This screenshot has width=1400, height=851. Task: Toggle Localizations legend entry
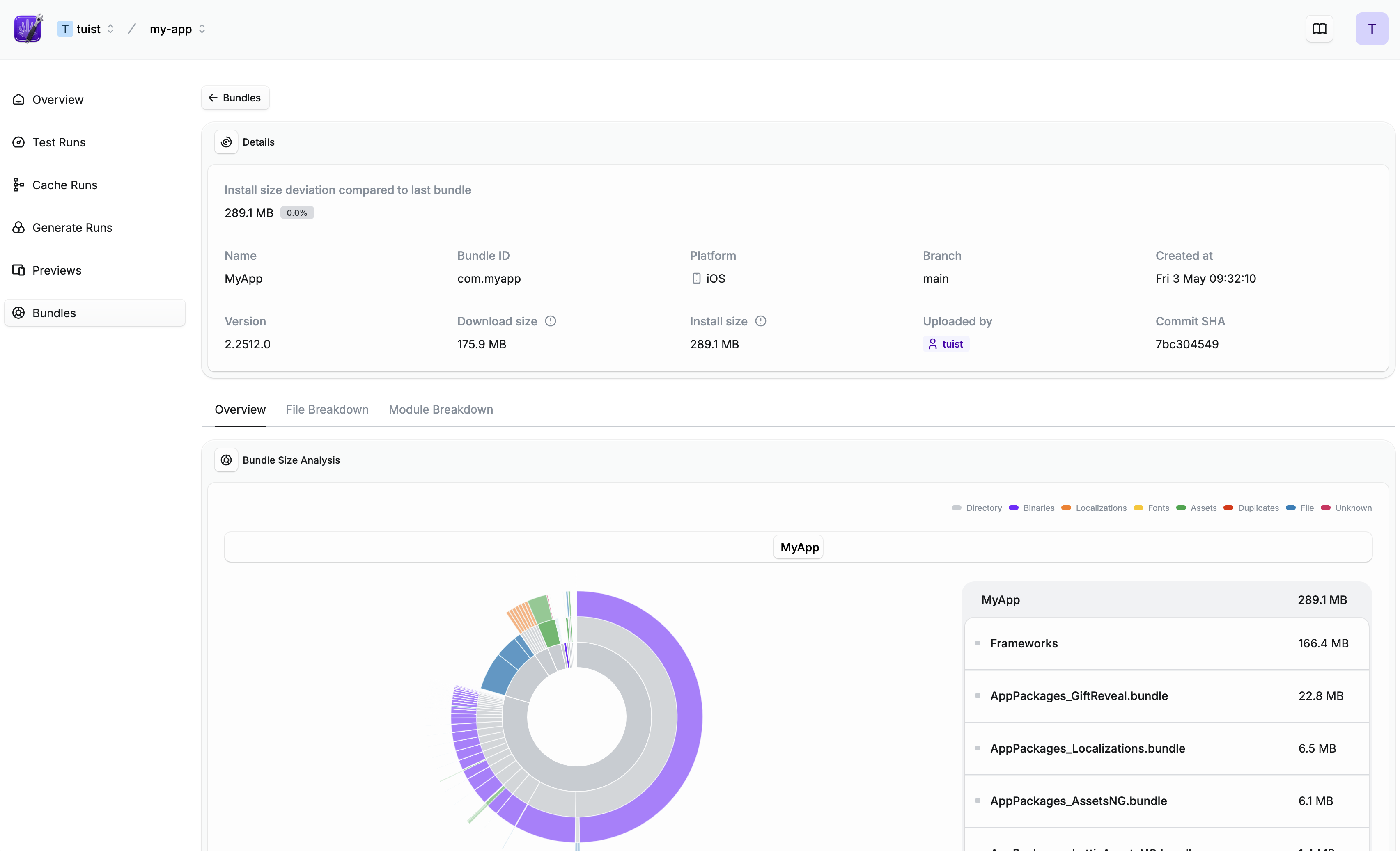point(1100,508)
